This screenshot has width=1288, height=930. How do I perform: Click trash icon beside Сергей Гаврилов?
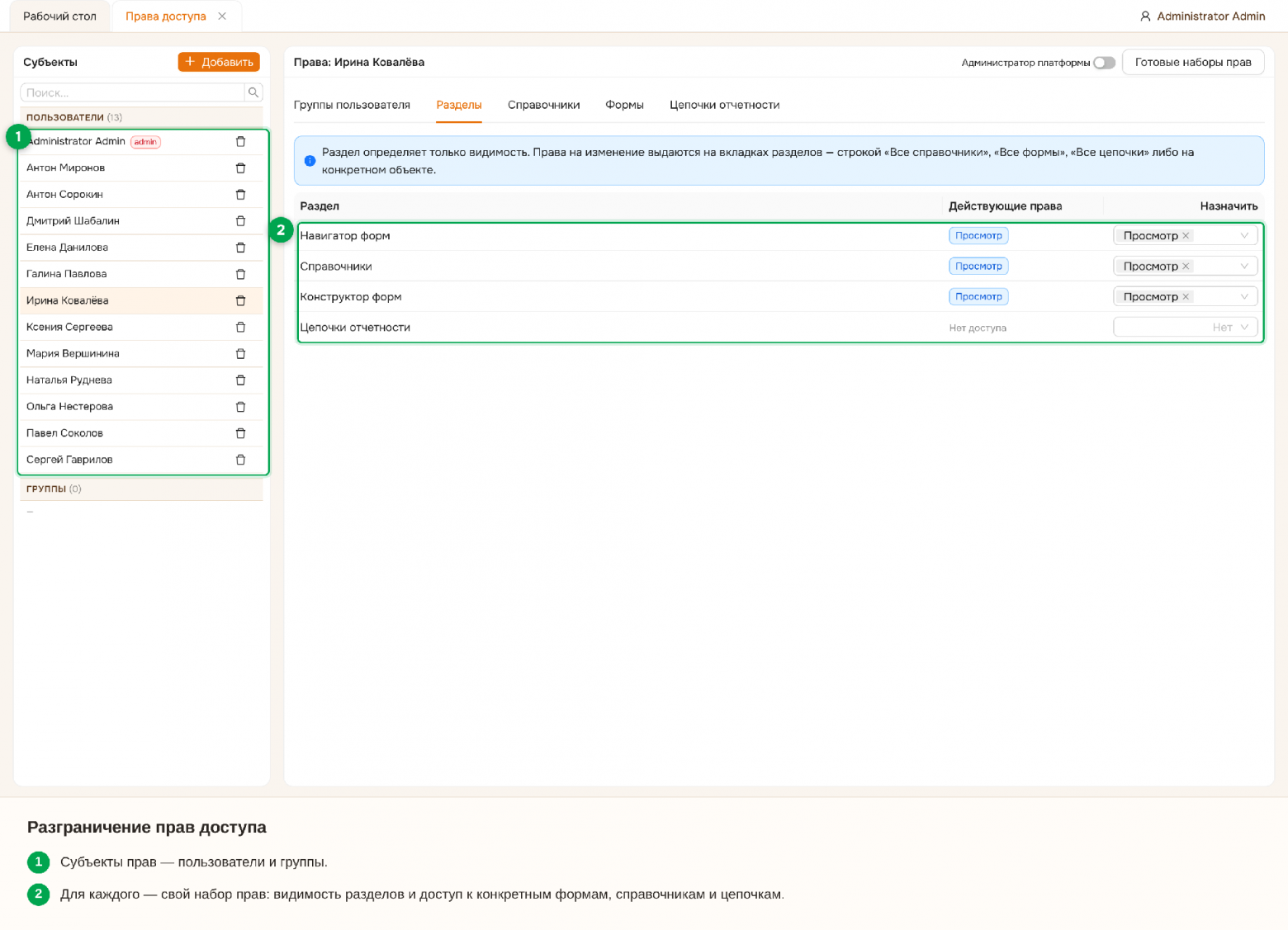coord(240,460)
